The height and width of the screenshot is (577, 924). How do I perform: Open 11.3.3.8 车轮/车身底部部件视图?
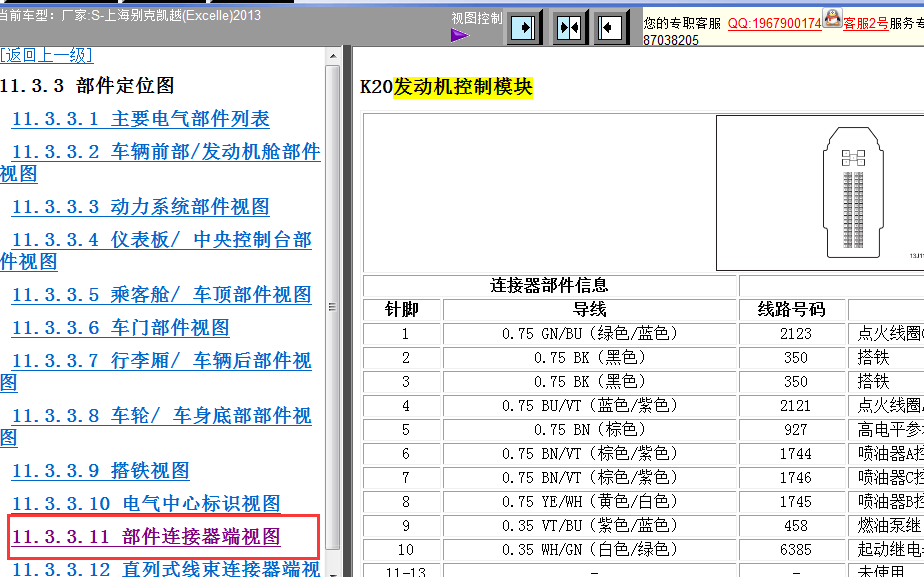(x=156, y=426)
